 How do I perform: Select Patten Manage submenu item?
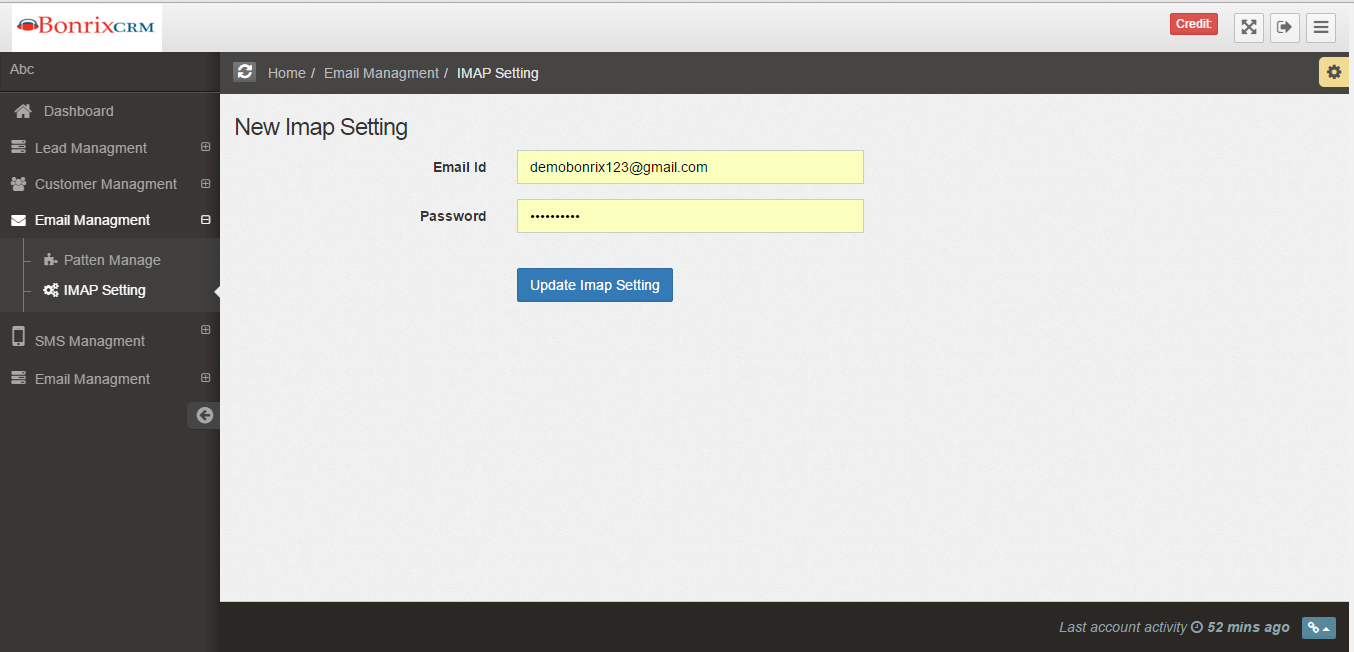[x=112, y=260]
